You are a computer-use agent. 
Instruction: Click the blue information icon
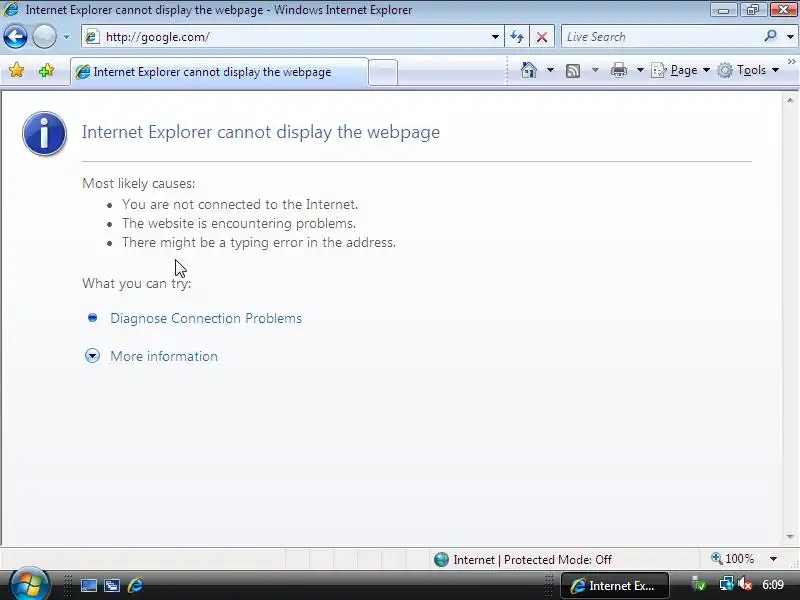tap(44, 133)
